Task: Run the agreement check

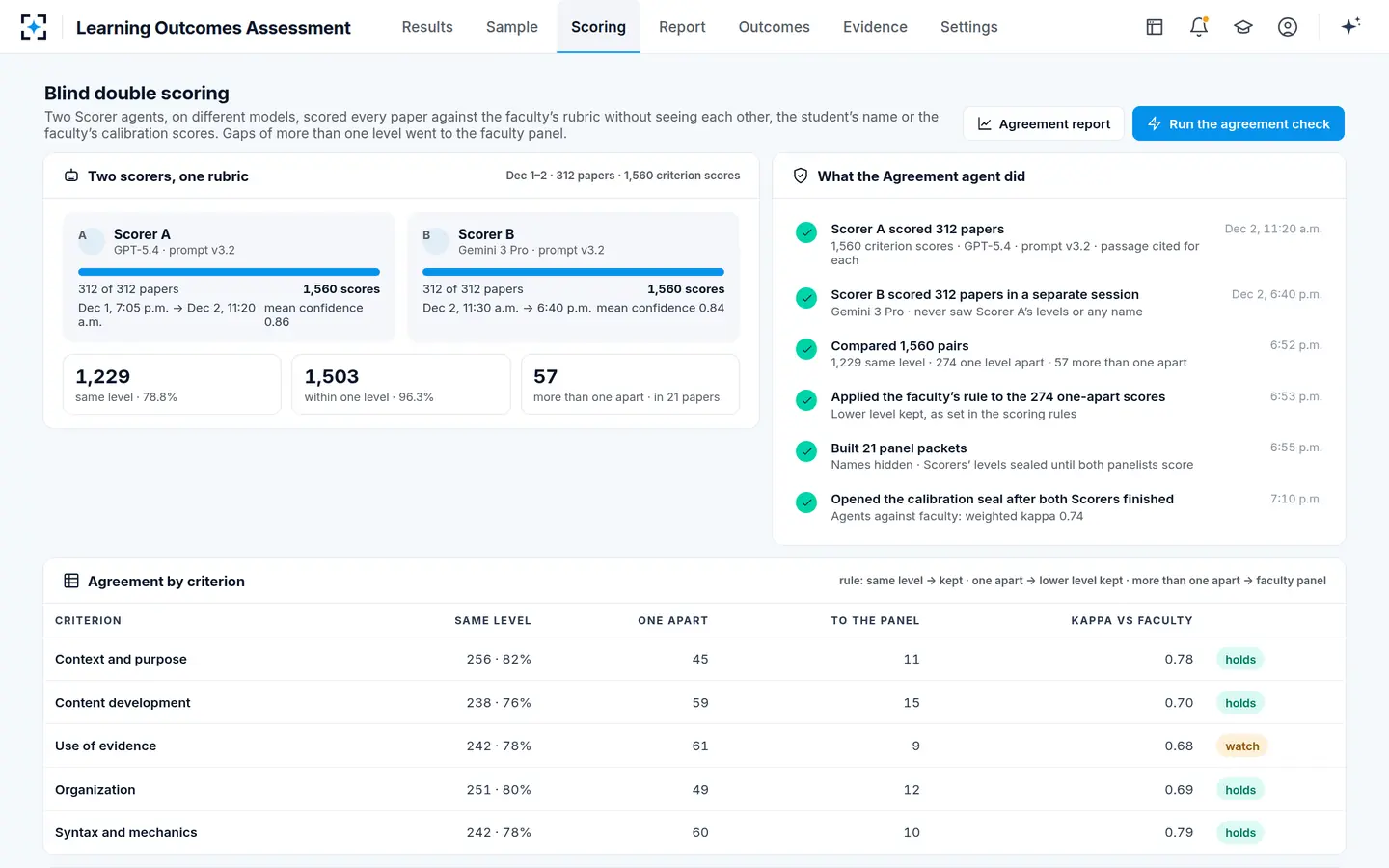Action: pos(1239,123)
